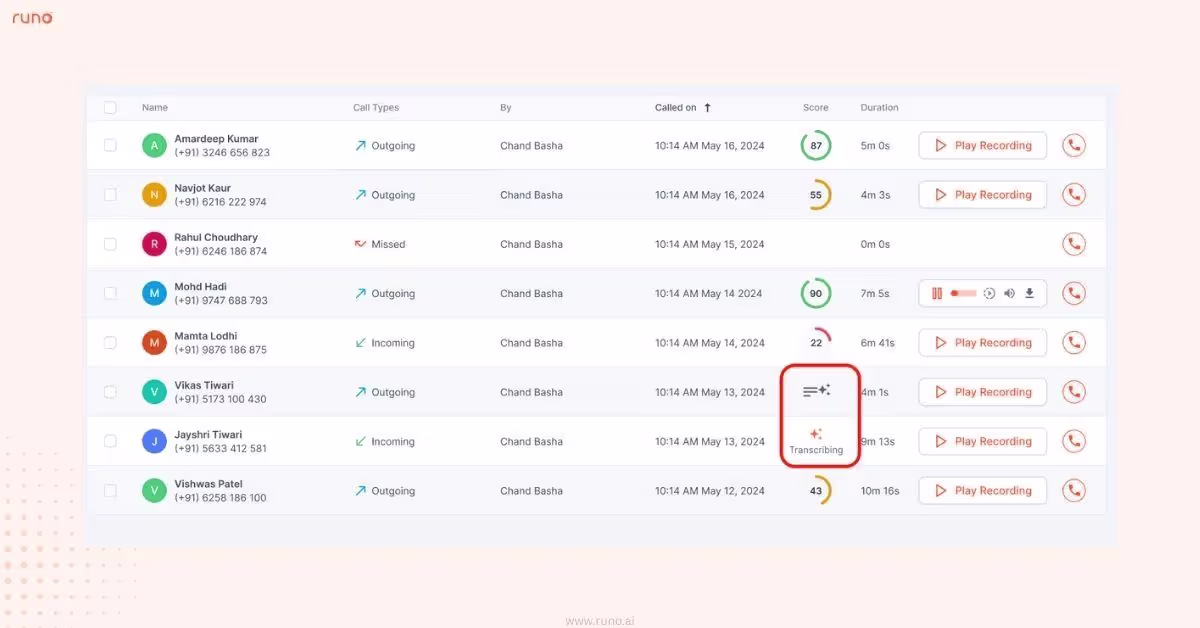Tap the call icon next to Rahul Choudhary
The height and width of the screenshot is (628, 1200).
[x=1074, y=243]
